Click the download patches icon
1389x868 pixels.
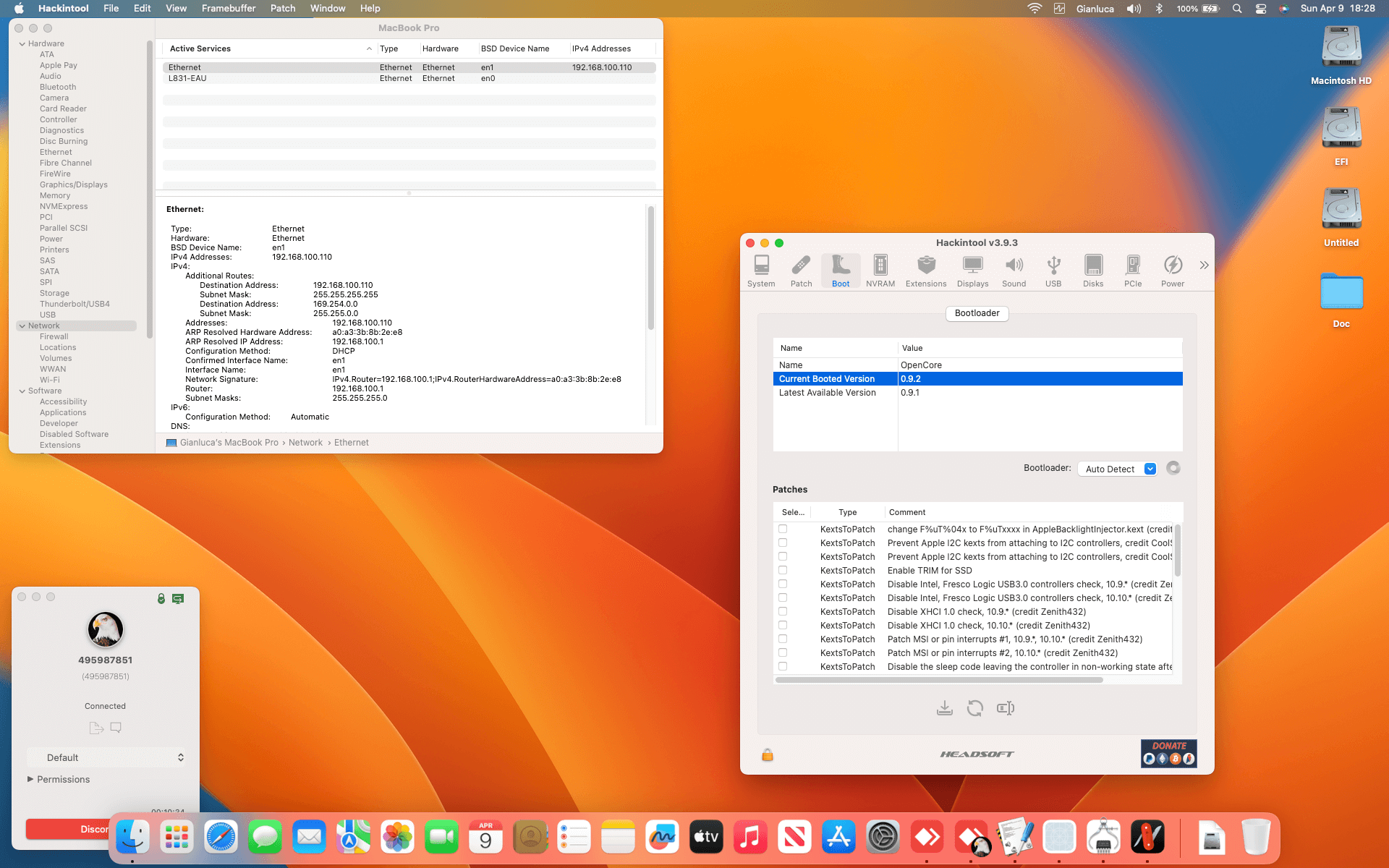click(944, 707)
